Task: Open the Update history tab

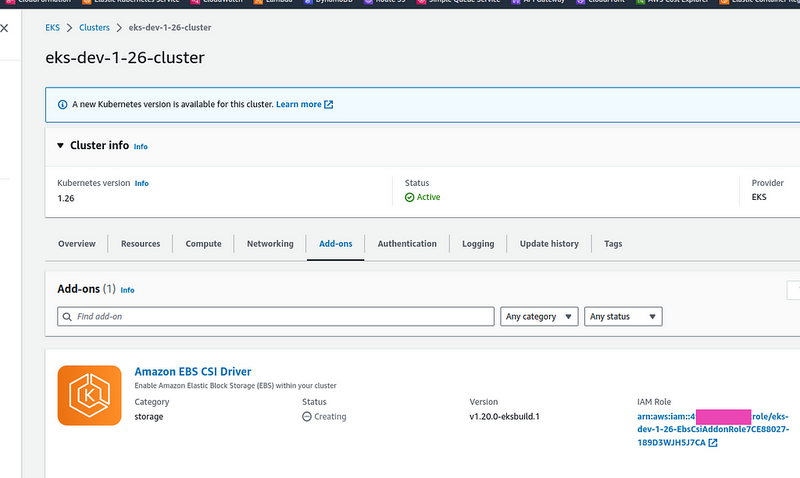Action: coord(549,243)
